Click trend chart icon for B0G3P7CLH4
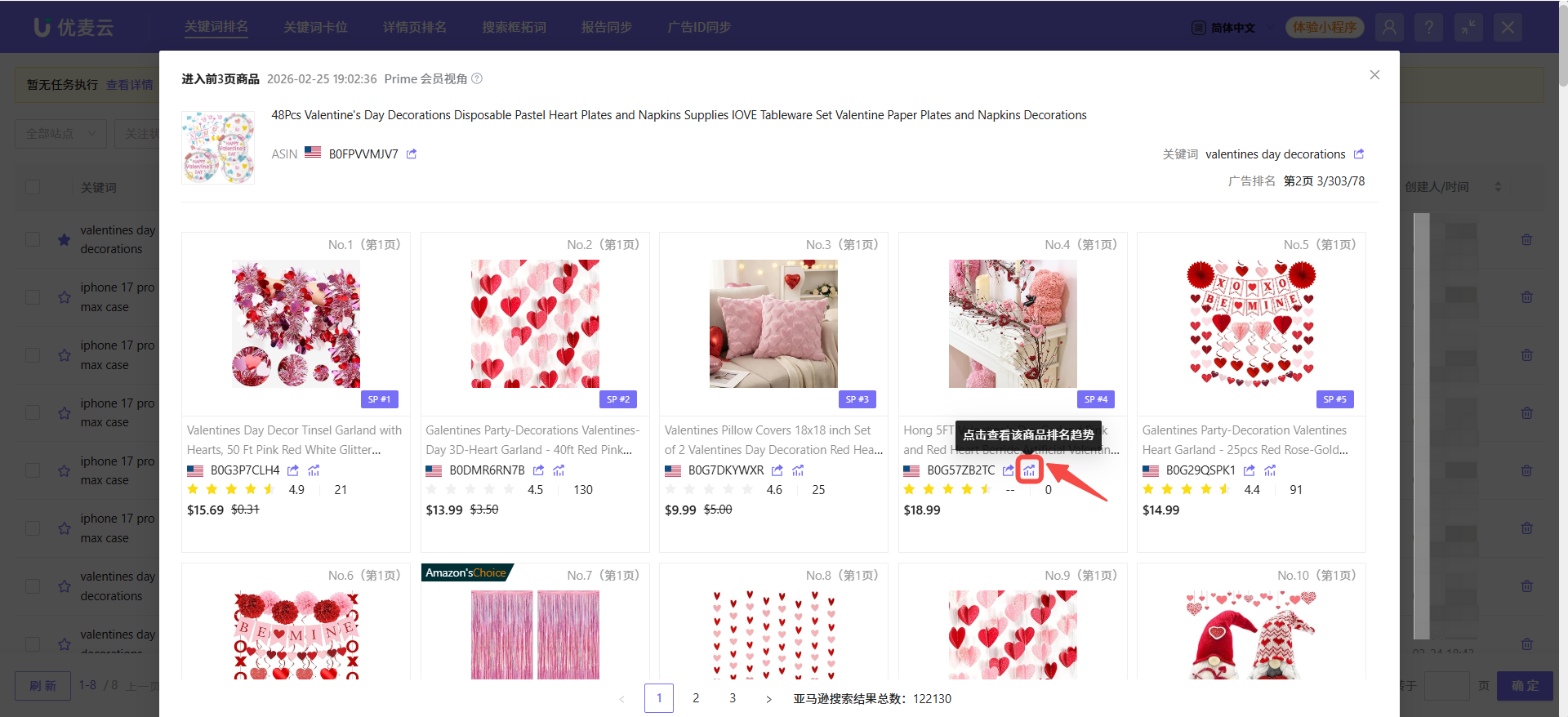Screen dimensions: 1568x717 point(314,470)
